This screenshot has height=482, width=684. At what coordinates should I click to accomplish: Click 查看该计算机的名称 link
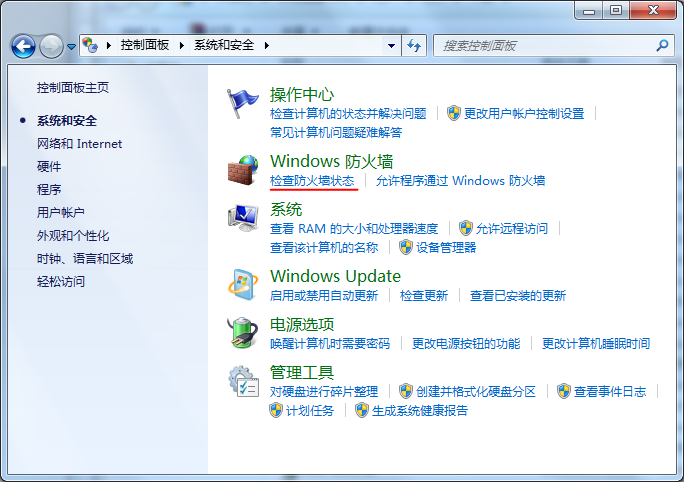tap(324, 248)
